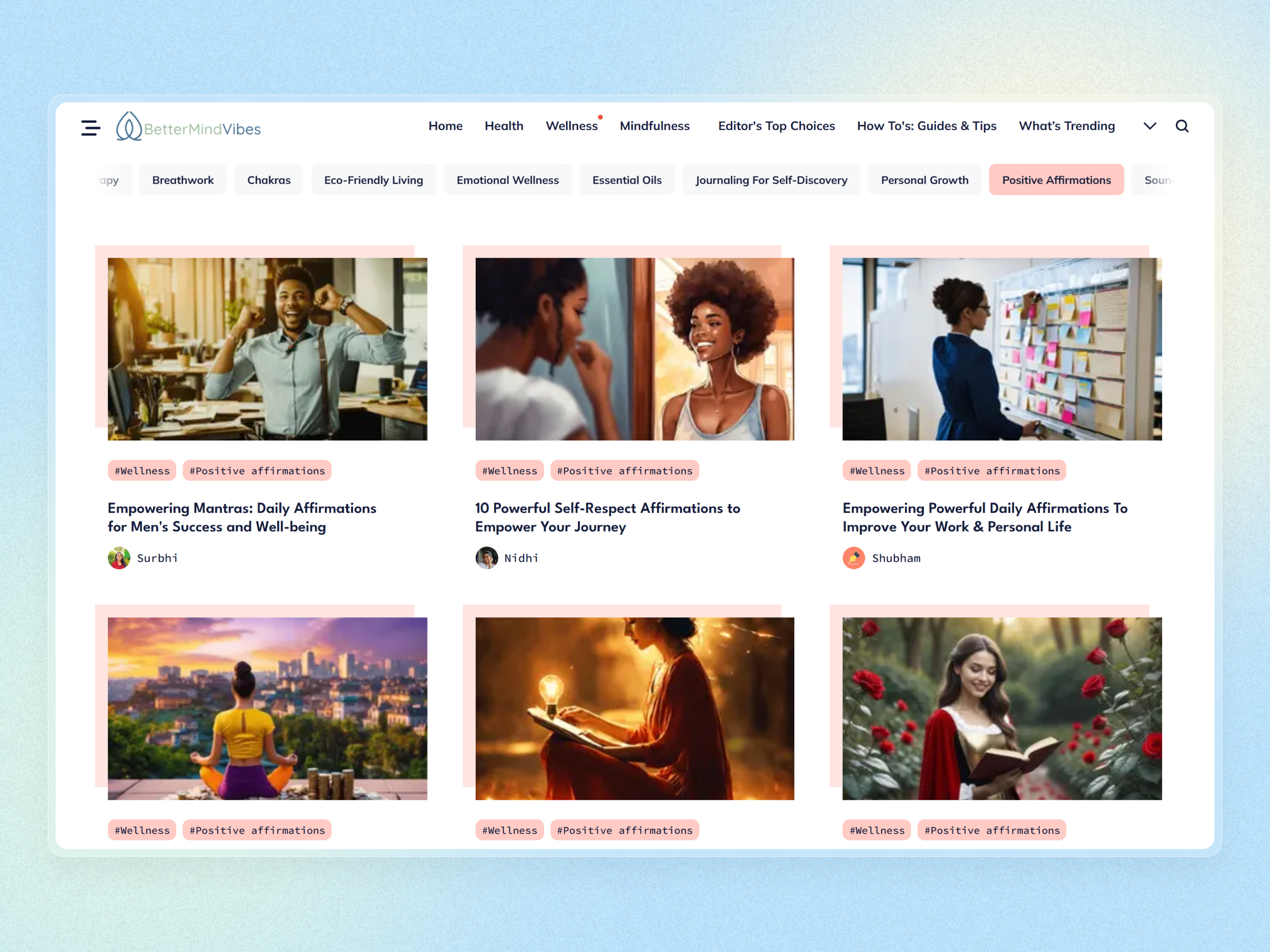
Task: Expand more navigation options via down arrow
Action: 1150,126
